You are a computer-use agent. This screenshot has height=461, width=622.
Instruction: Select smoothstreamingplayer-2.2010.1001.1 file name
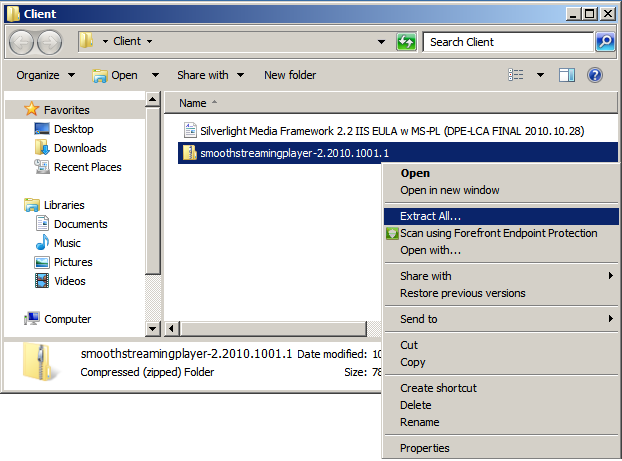pyautogui.click(x=294, y=153)
